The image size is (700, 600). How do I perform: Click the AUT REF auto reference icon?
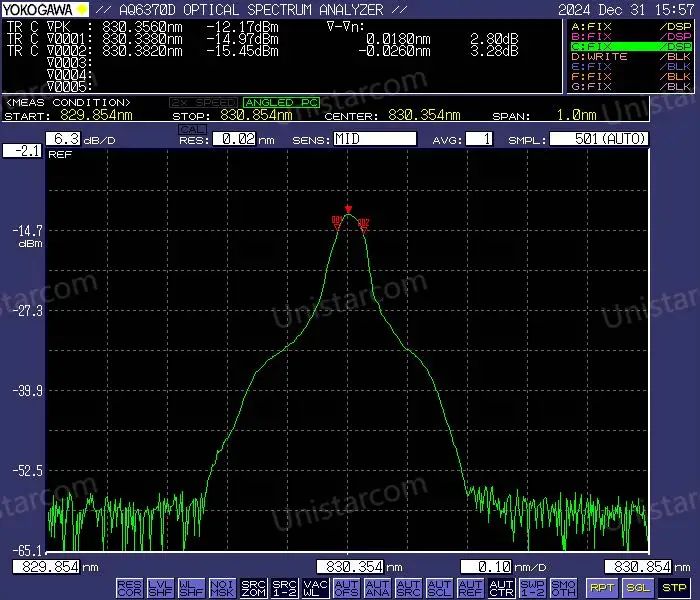pos(471,588)
